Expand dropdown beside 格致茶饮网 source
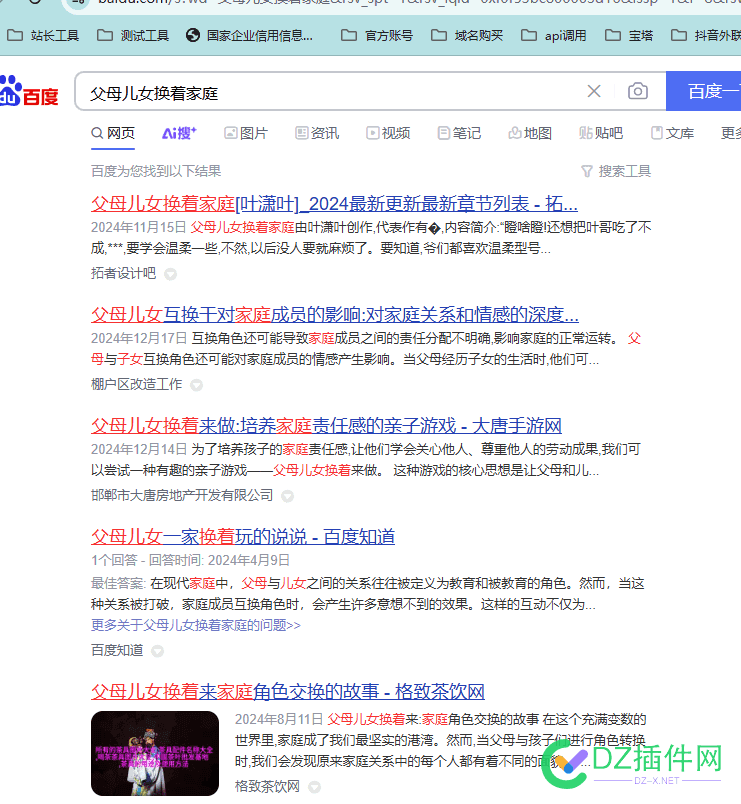The width and height of the screenshot is (741, 804). click(x=315, y=787)
